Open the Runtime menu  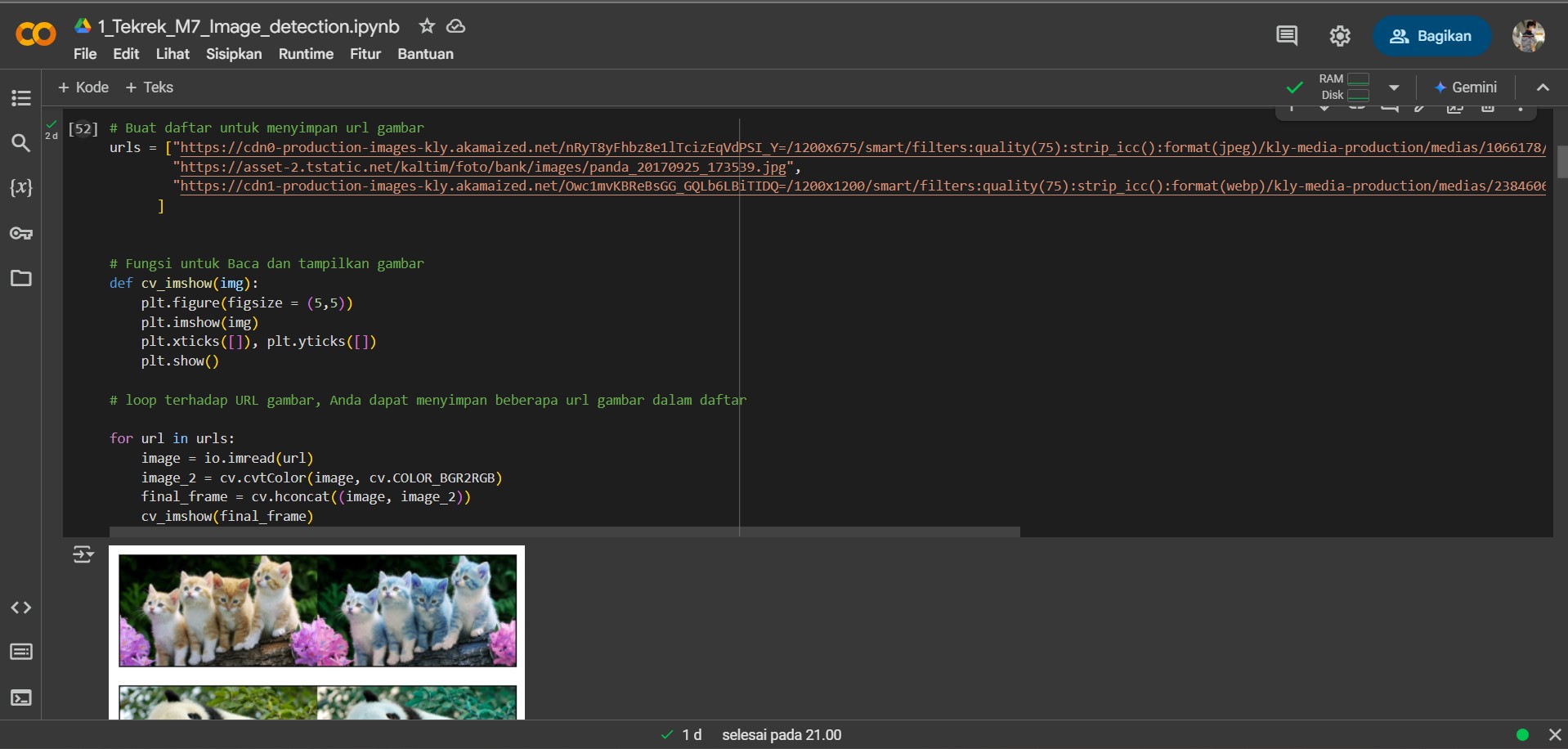(306, 54)
